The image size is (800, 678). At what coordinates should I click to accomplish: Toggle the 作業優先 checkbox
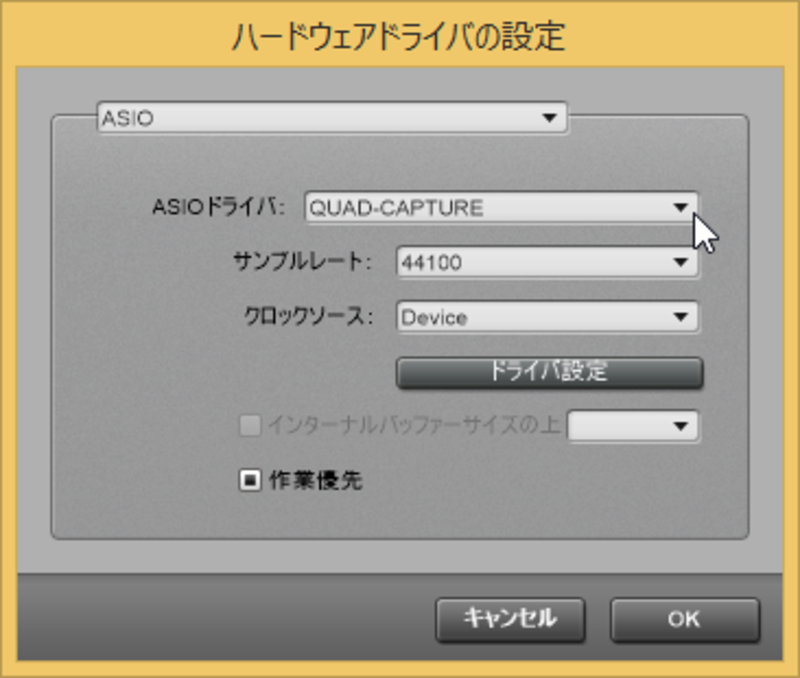250,480
